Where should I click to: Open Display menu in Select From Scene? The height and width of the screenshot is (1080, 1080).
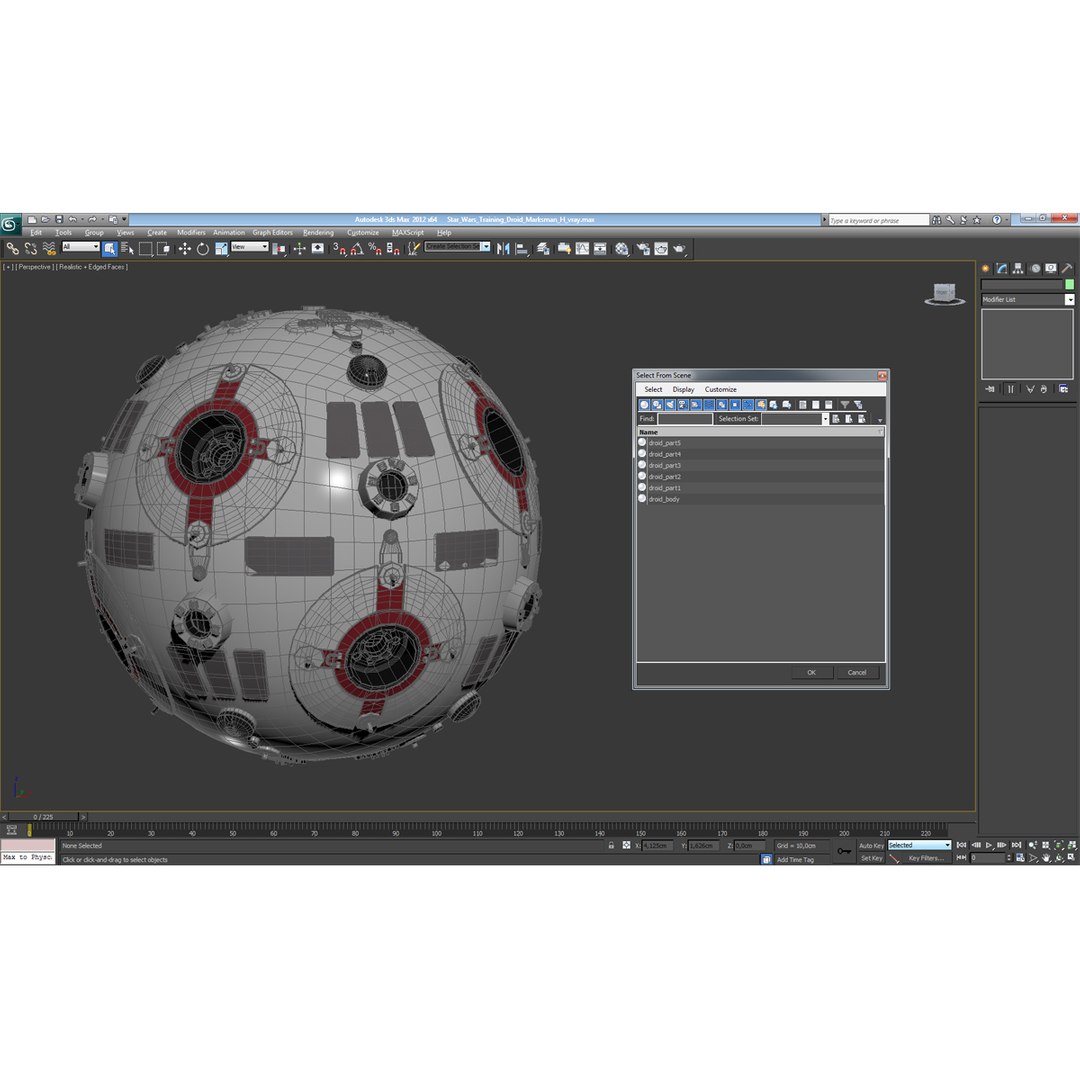point(683,390)
